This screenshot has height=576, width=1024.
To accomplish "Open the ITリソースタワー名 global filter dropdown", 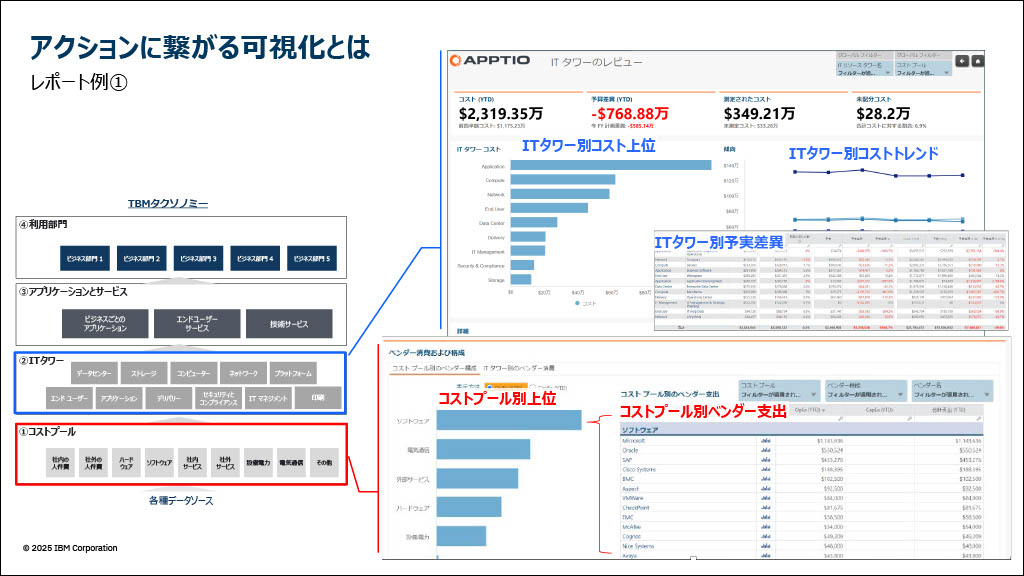I will click(x=863, y=69).
